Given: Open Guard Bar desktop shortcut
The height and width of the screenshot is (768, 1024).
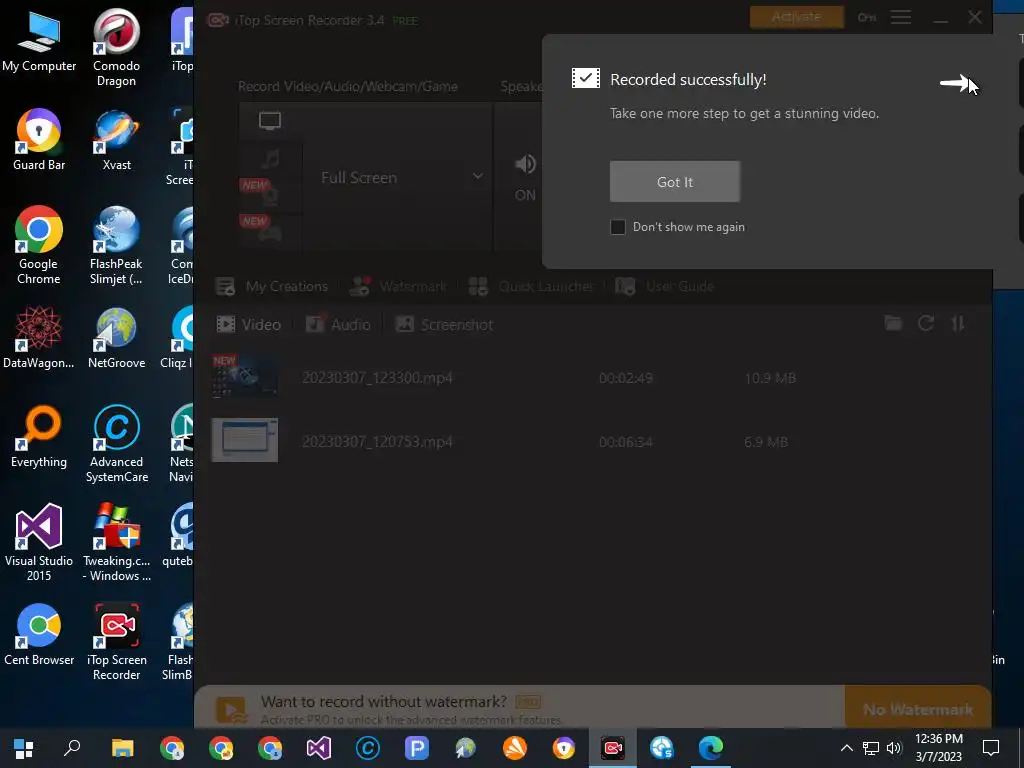Looking at the screenshot, I should 39,140.
